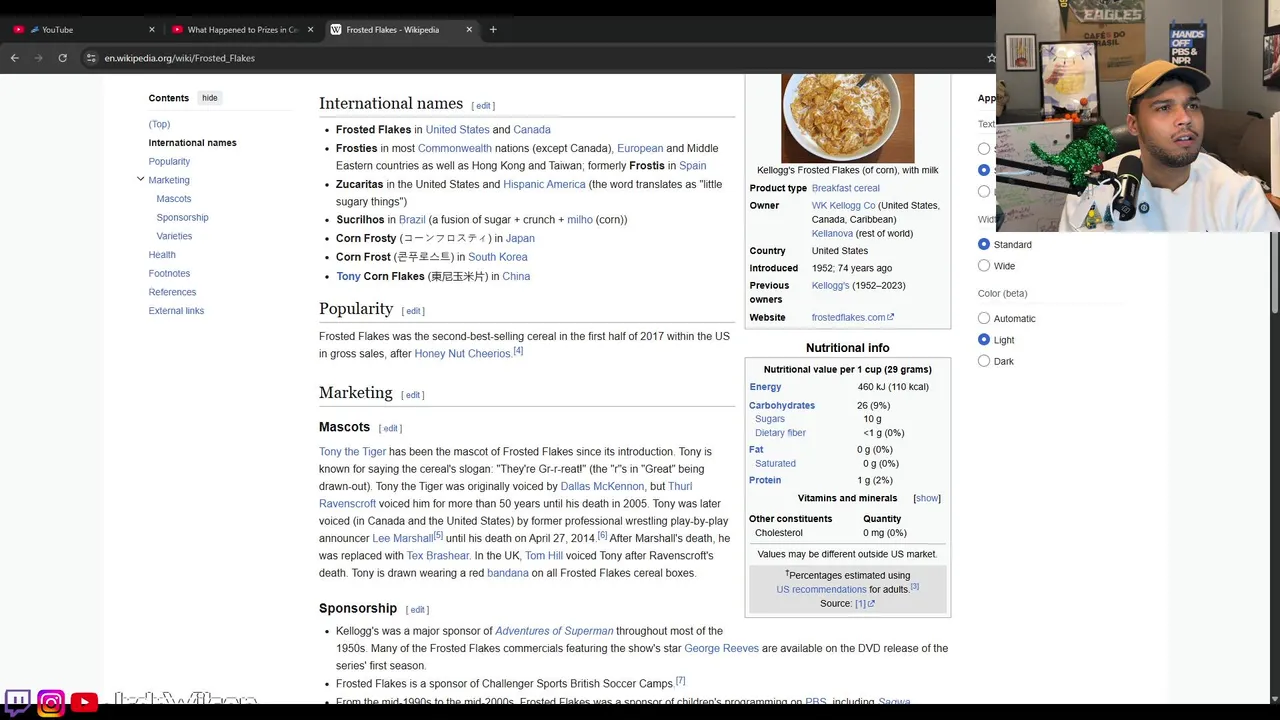Image resolution: width=1280 pixels, height=720 pixels.
Task: Show the Vitamins and minerals rows
Action: [927, 498]
